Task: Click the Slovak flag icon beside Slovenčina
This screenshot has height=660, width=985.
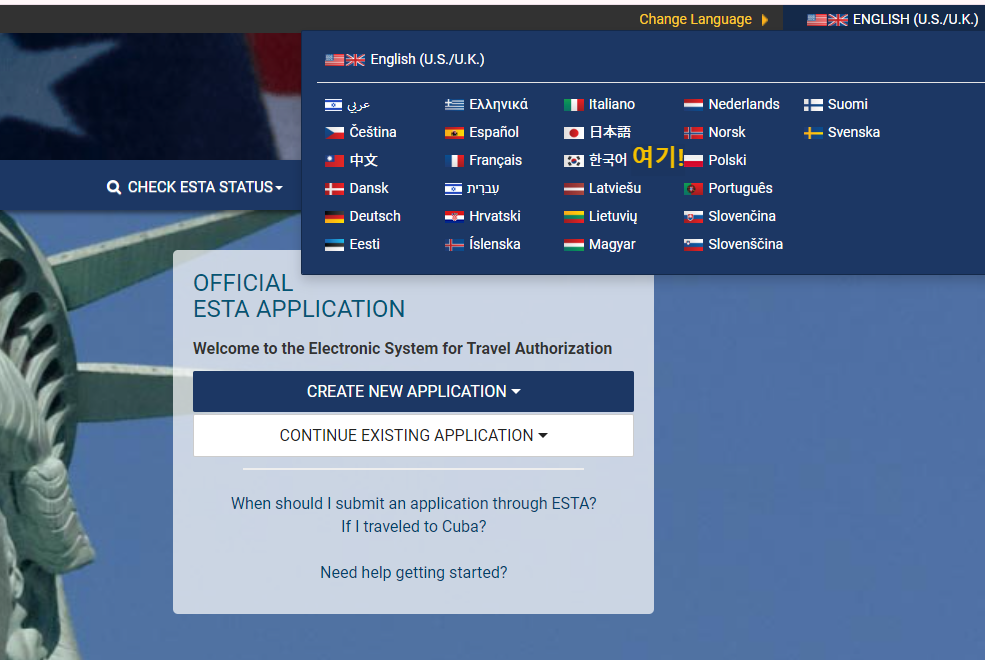Action: coord(693,217)
